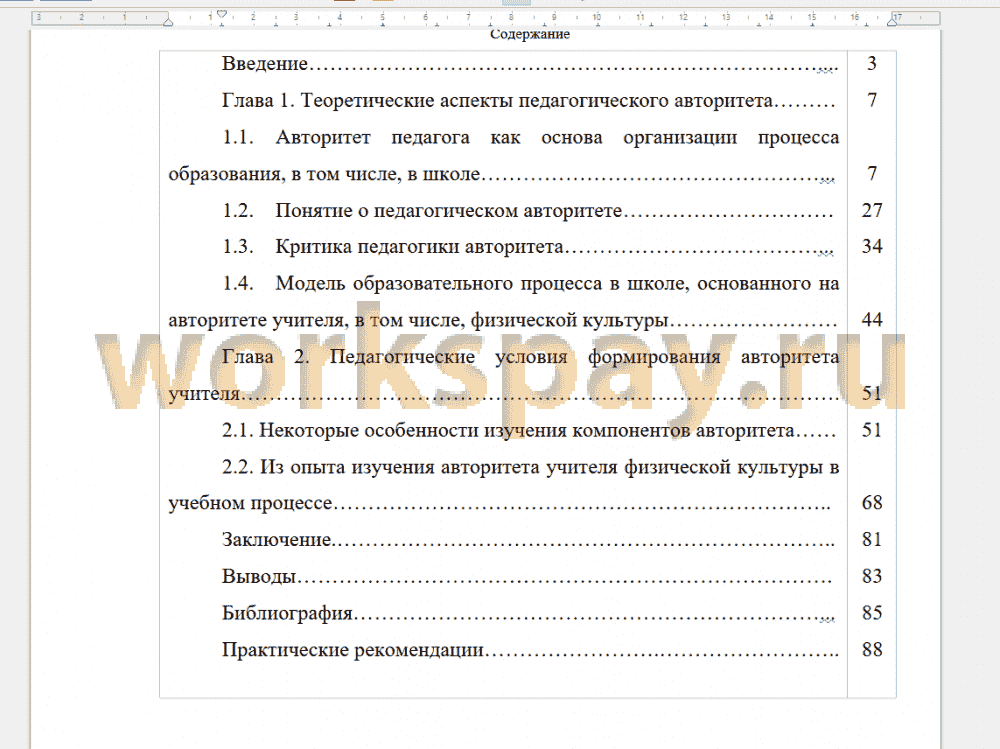This screenshot has width=1000, height=749.
Task: Click page number 7 in the Глава 1 row
Action: click(x=872, y=101)
